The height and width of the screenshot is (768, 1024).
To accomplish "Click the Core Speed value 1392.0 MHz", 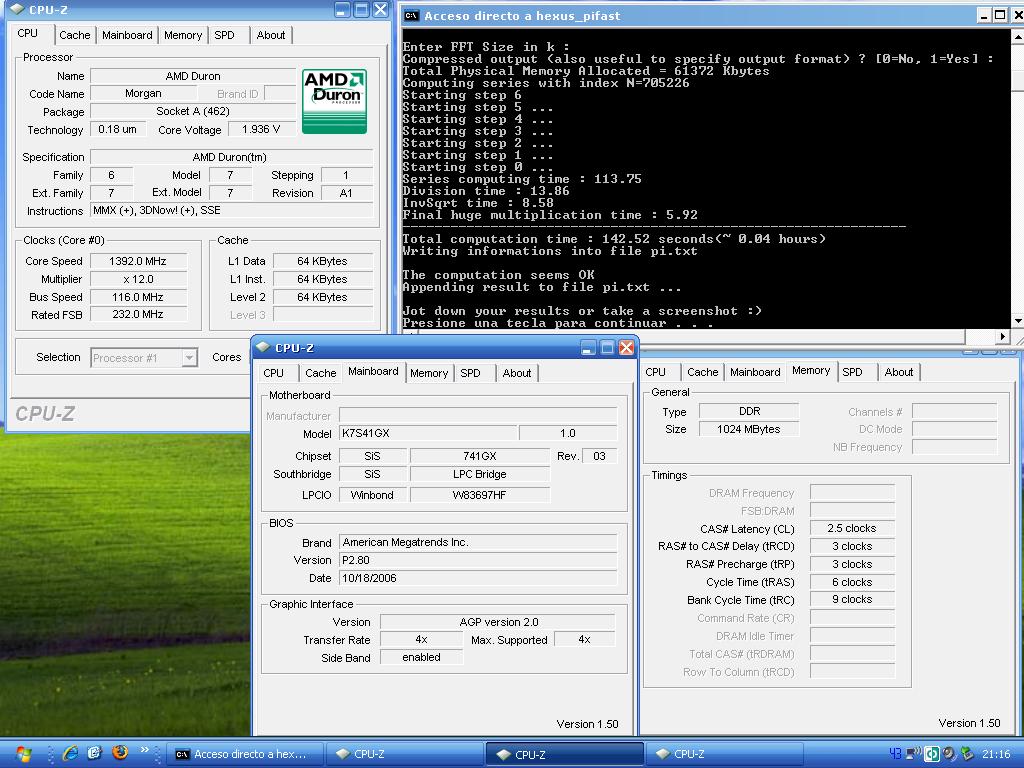I will coord(138,261).
